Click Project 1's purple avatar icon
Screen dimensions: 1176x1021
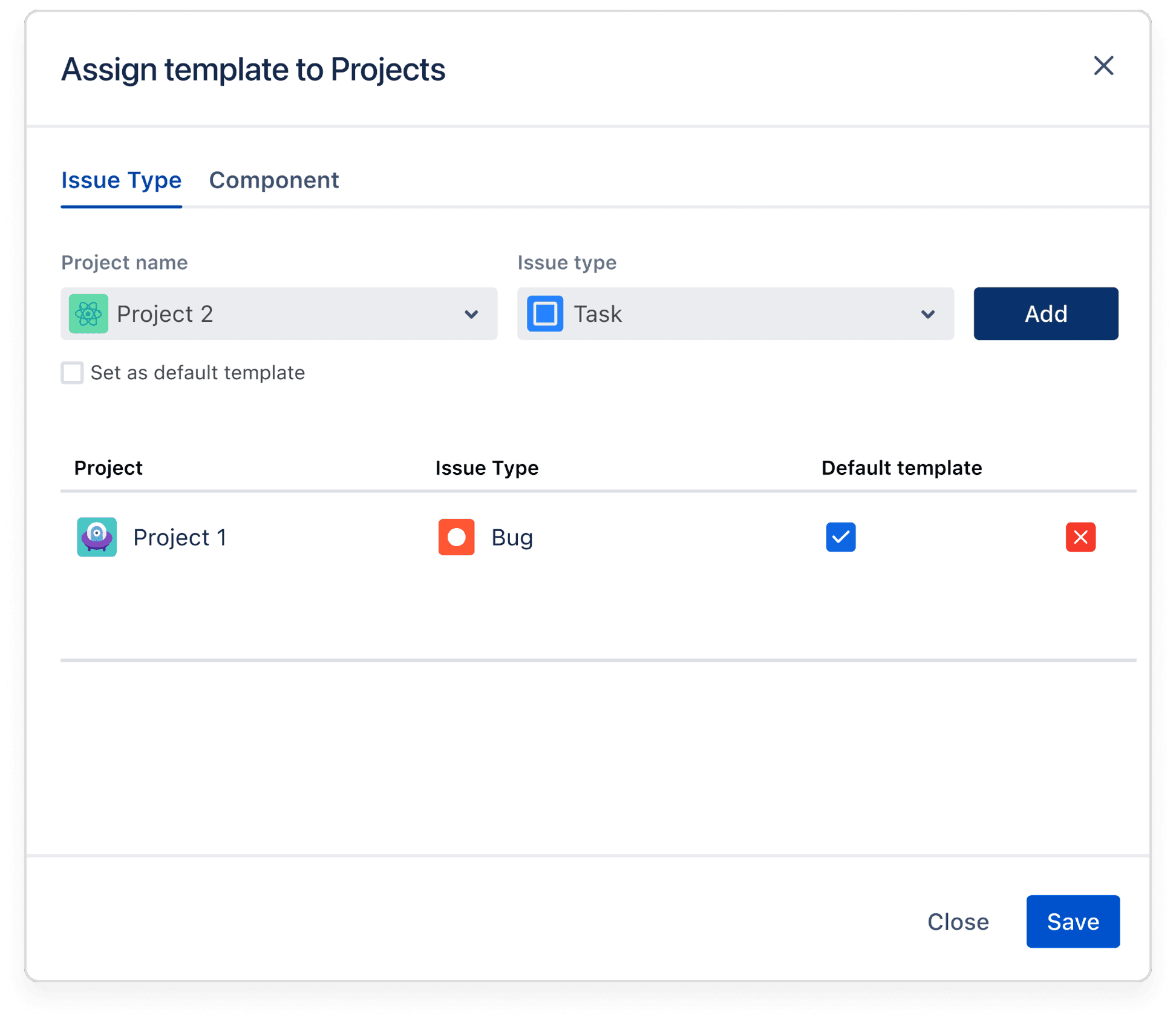(97, 537)
